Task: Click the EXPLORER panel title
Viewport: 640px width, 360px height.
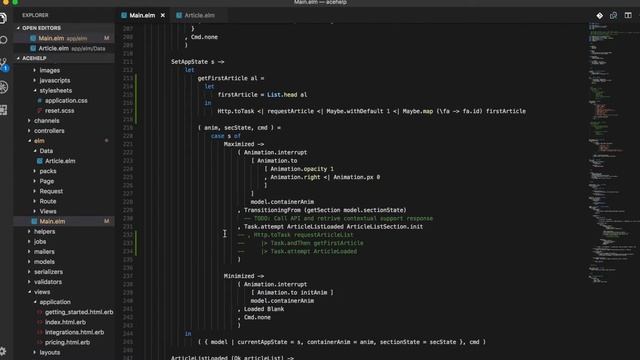Action: pyautogui.click(x=35, y=15)
